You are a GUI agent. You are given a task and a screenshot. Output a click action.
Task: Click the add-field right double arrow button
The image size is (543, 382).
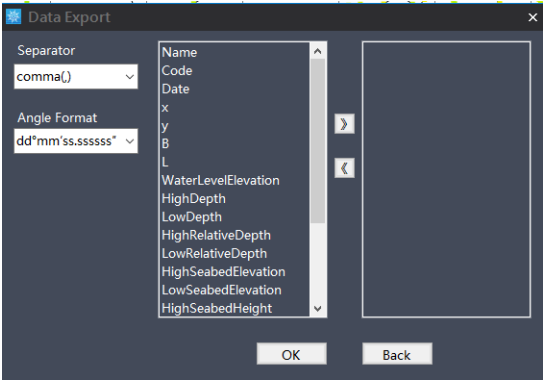344,124
